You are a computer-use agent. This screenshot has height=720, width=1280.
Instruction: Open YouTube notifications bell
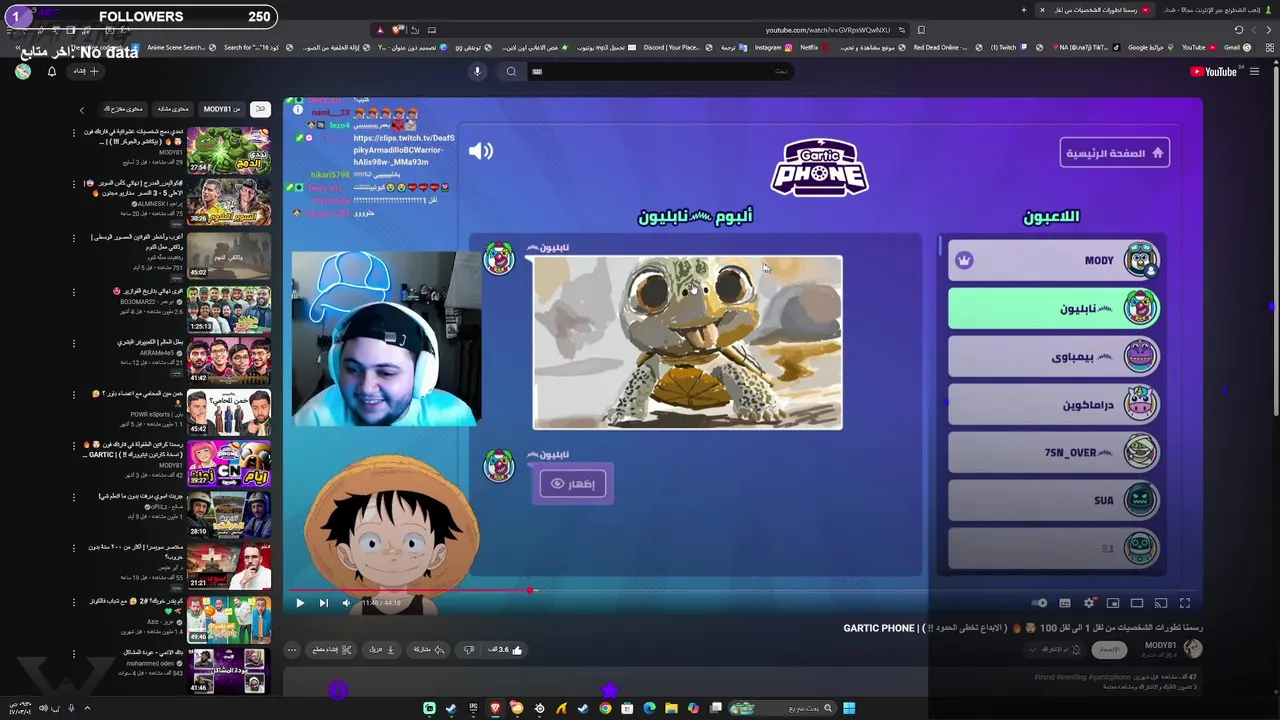[x=52, y=71]
